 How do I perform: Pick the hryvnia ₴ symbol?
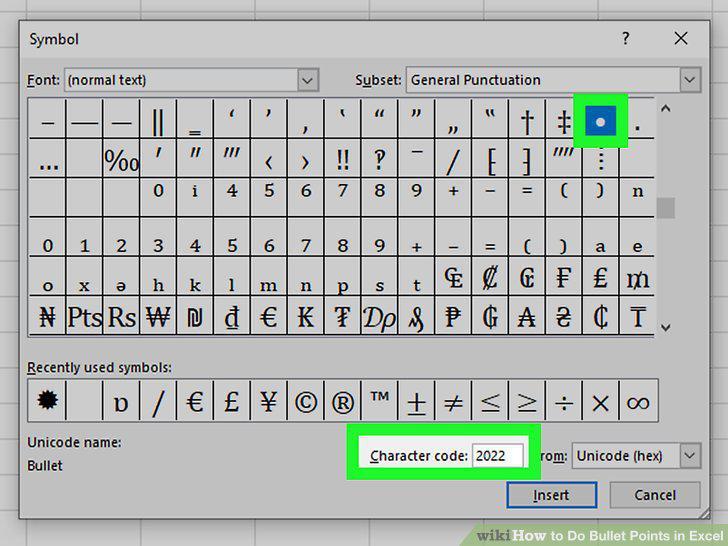(564, 316)
